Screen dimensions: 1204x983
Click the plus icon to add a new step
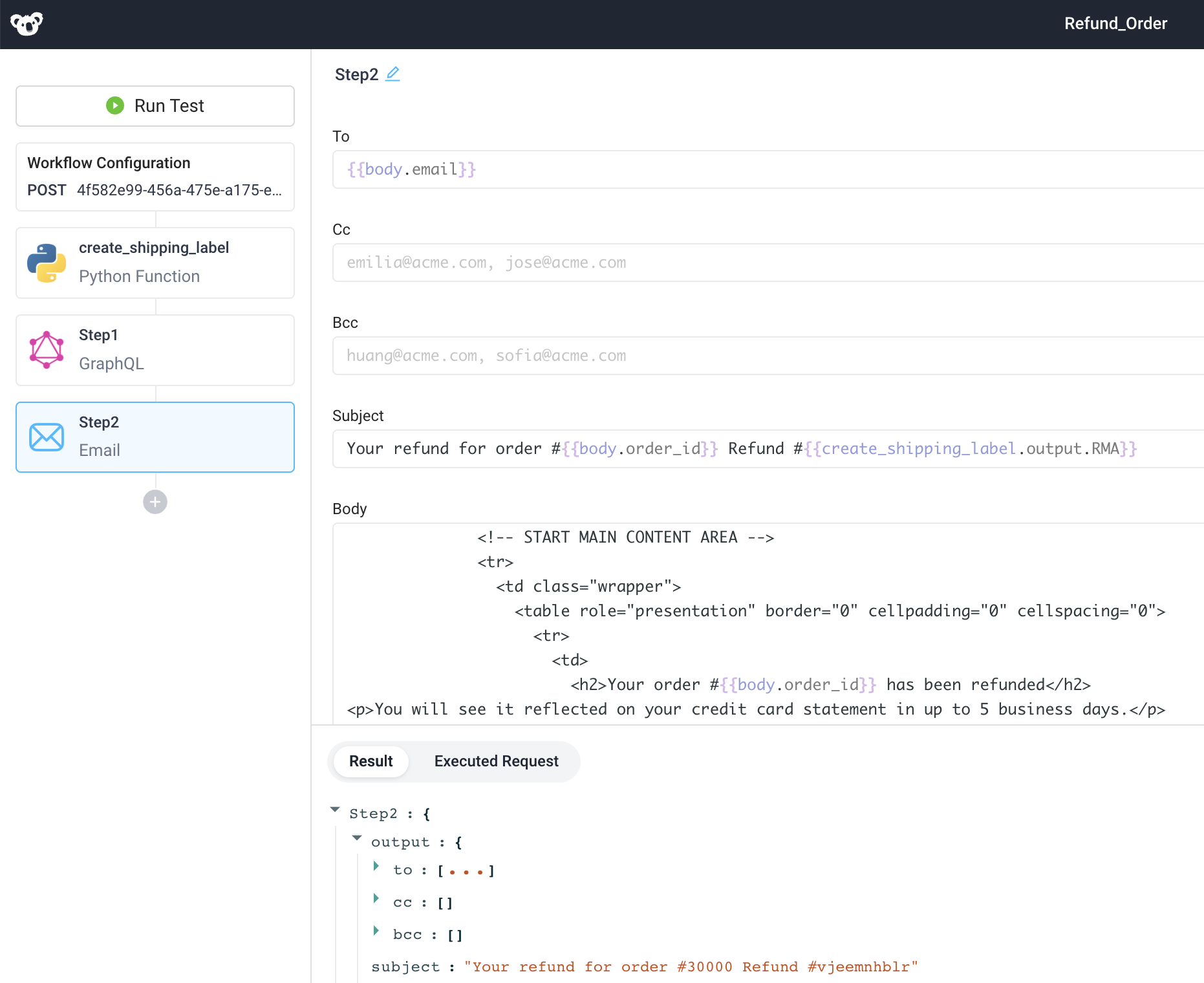(155, 502)
